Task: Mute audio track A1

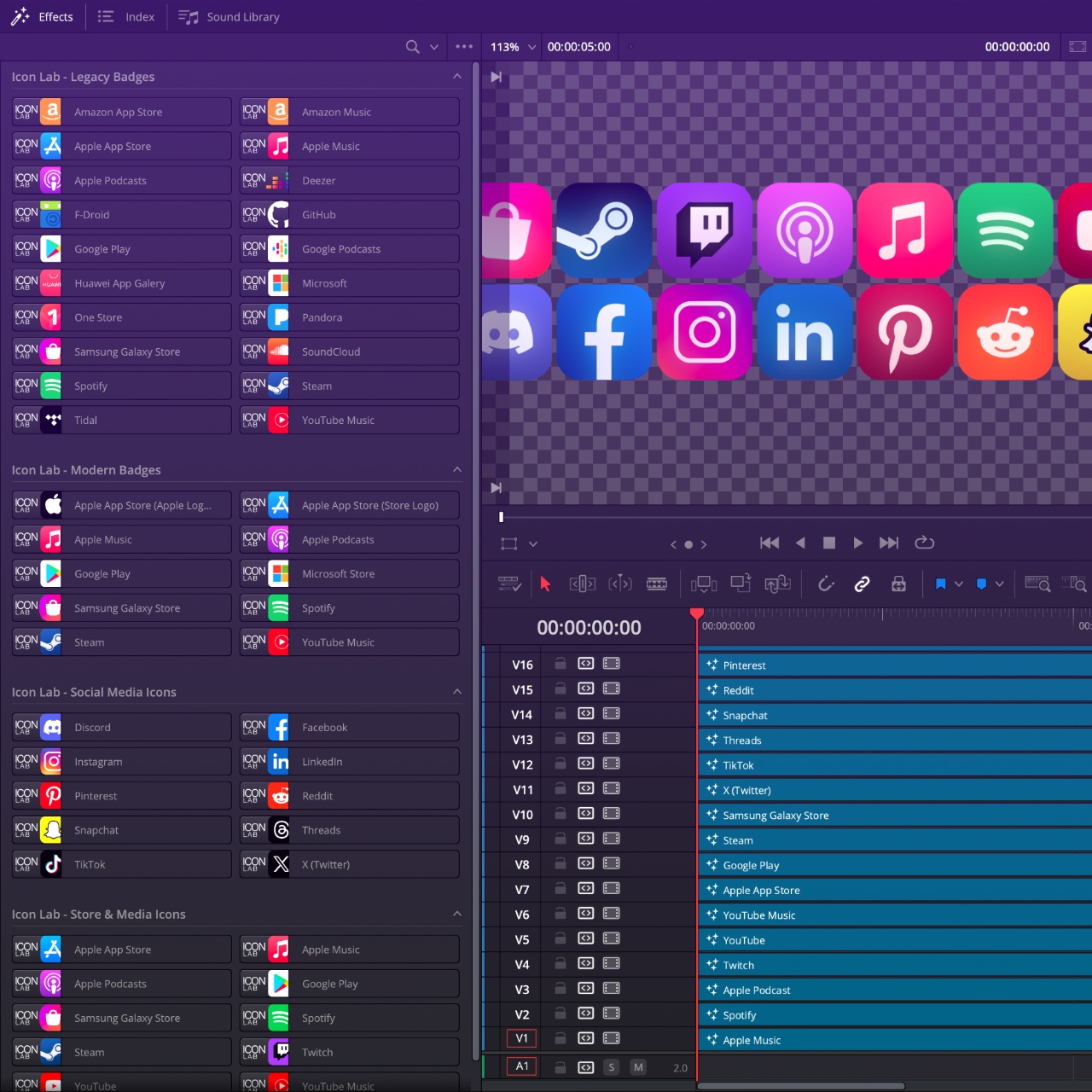Action: point(638,1067)
